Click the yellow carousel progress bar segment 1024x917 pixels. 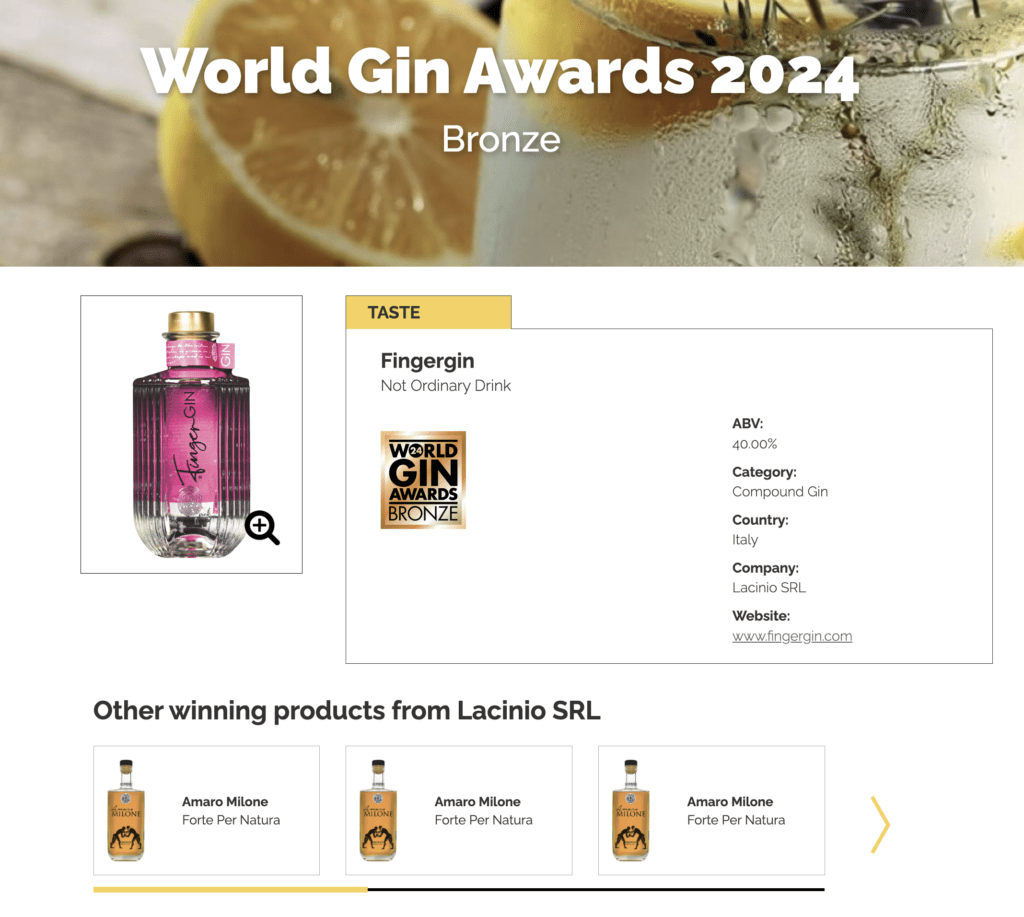[x=231, y=890]
